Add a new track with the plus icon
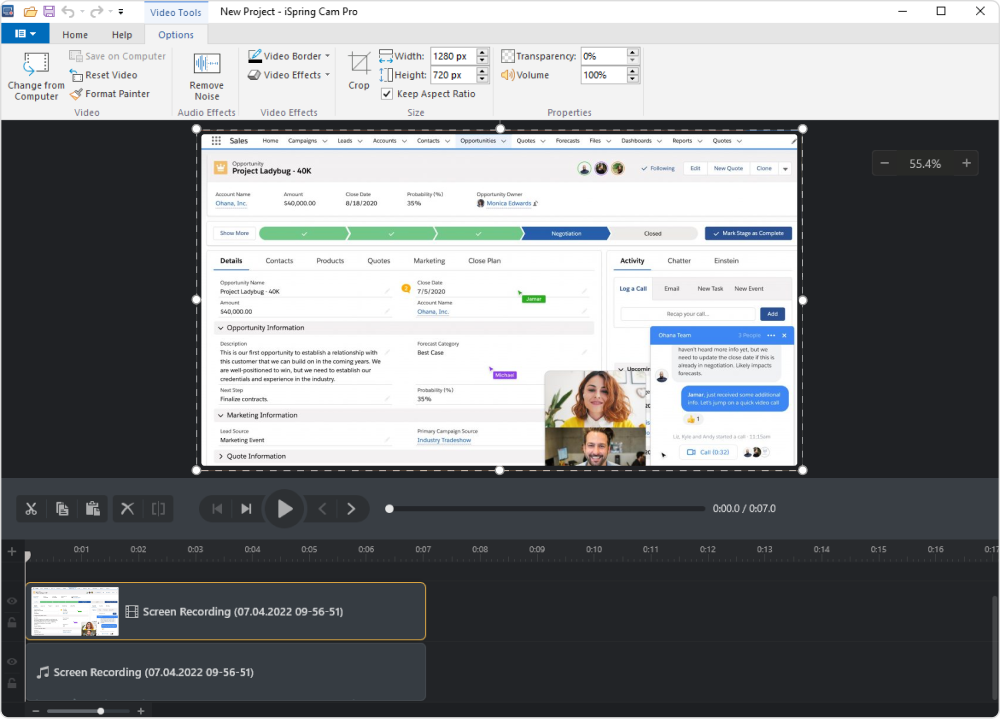 (11, 551)
